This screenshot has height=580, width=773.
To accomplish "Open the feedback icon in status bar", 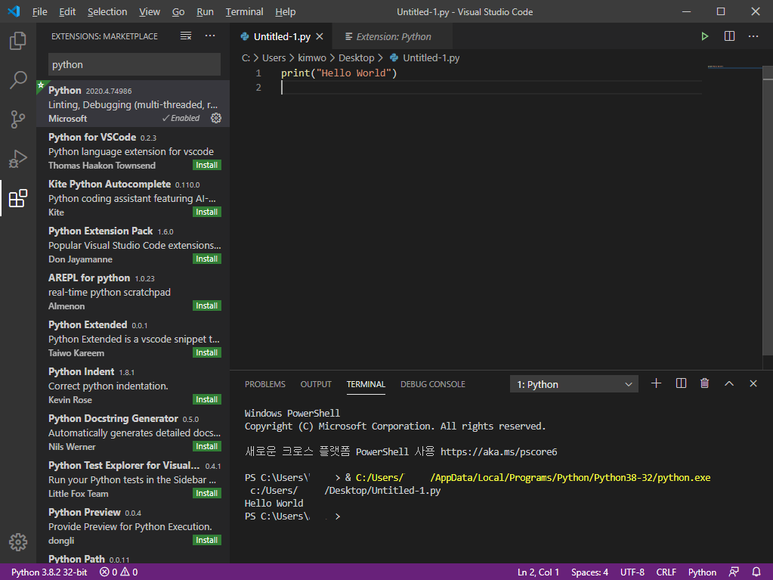I will 734,572.
